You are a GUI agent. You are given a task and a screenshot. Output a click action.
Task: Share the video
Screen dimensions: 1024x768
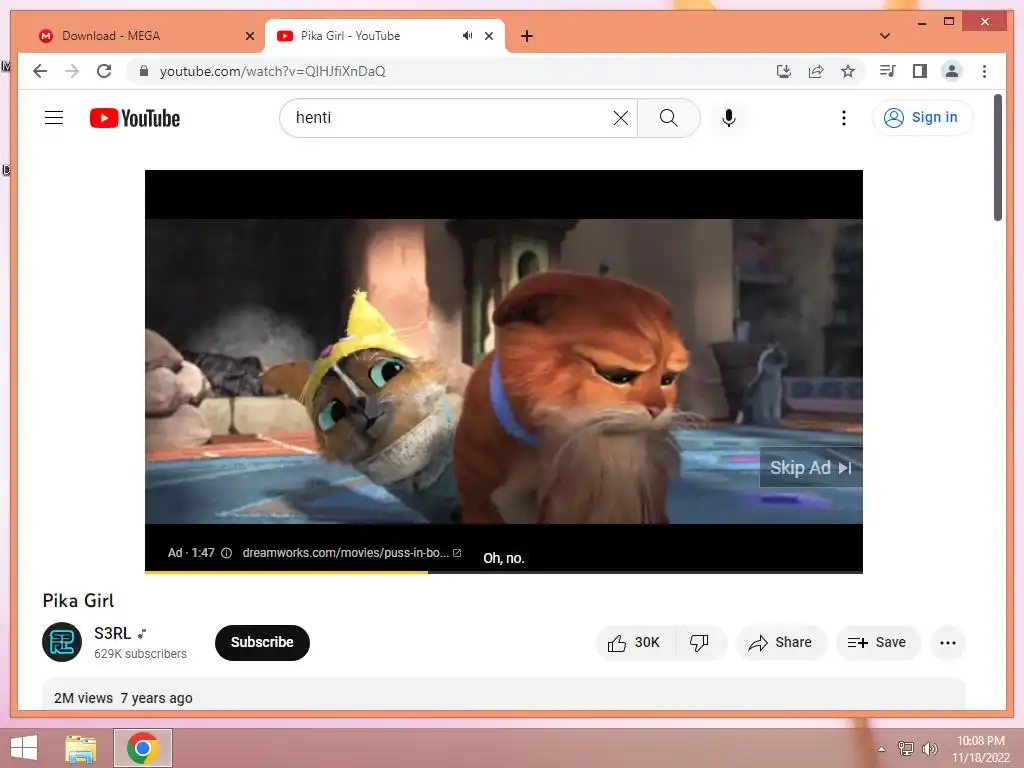click(781, 643)
